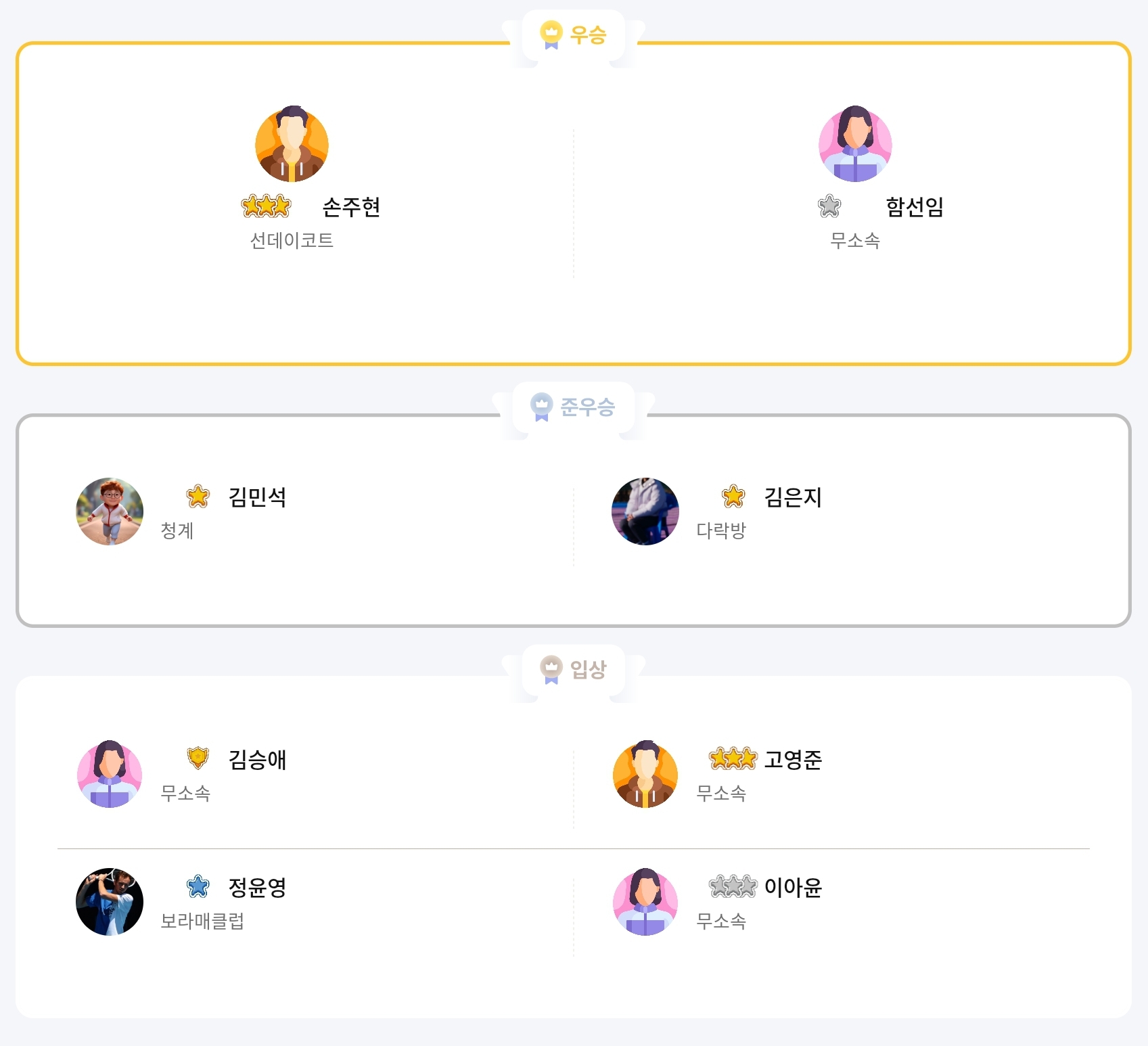The image size is (1148, 1046).
Task: Click the club name 선데이코트
Action: (292, 241)
